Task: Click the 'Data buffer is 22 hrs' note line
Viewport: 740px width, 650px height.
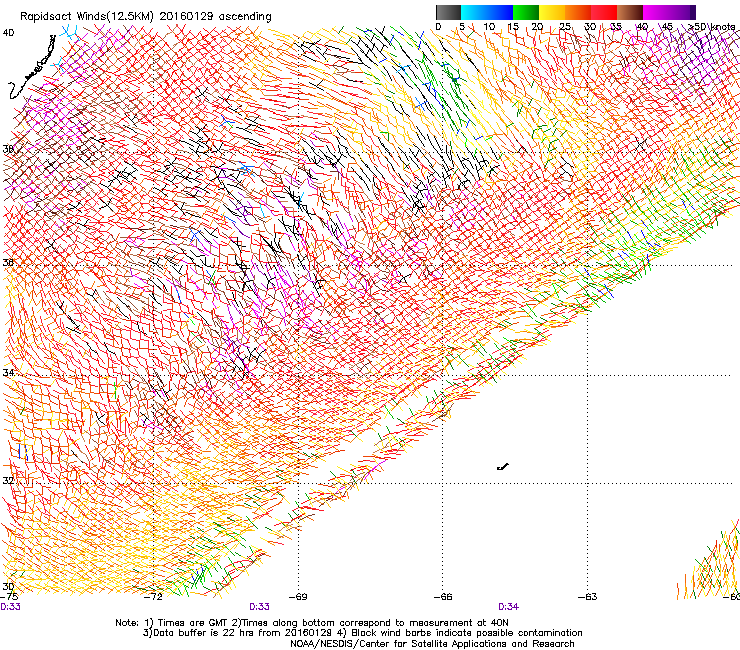Action: [x=362, y=633]
